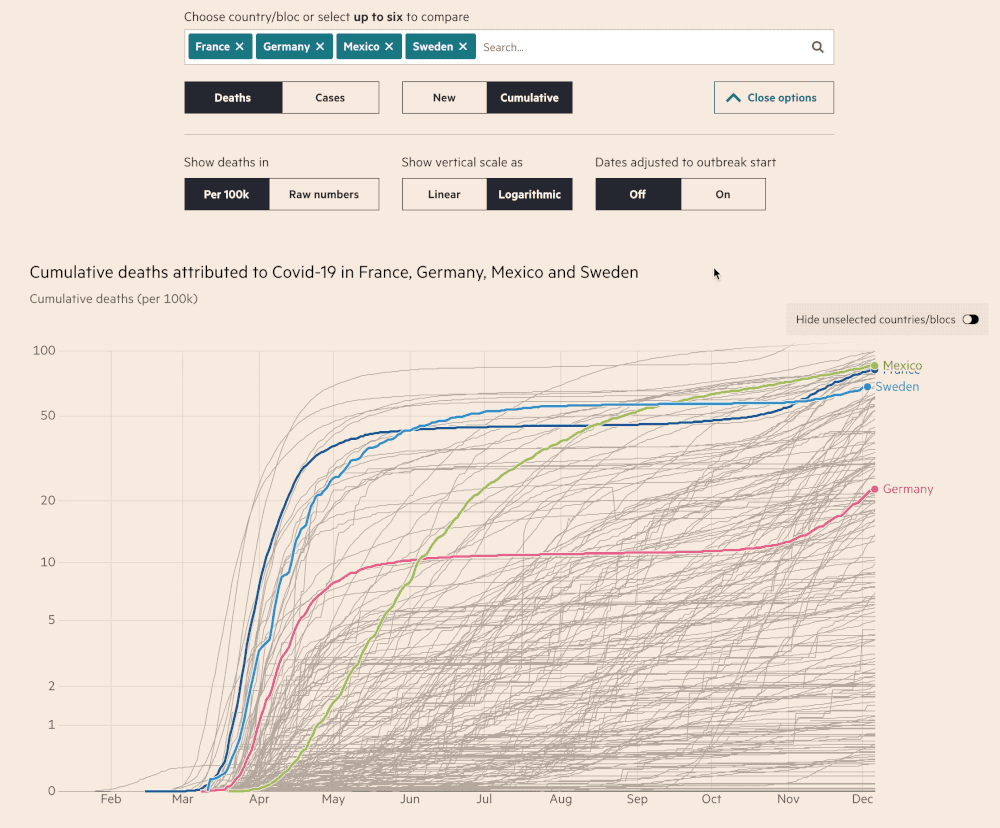
Task: Collapse options using the Close options chevron
Action: point(773,97)
